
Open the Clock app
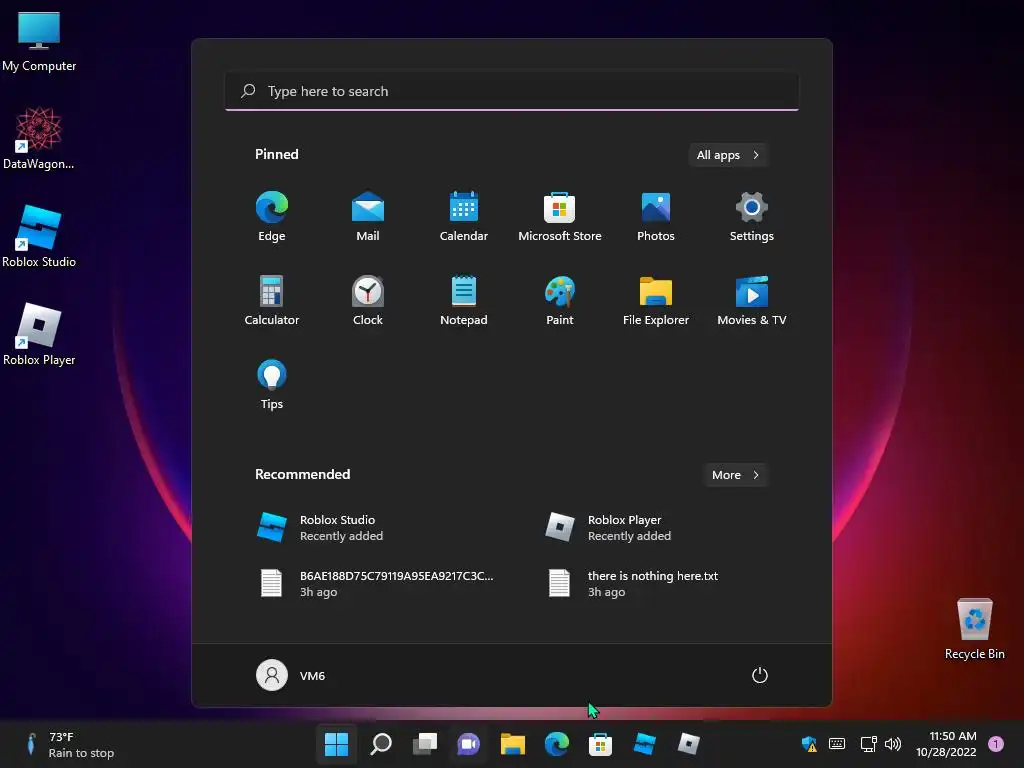click(x=368, y=300)
